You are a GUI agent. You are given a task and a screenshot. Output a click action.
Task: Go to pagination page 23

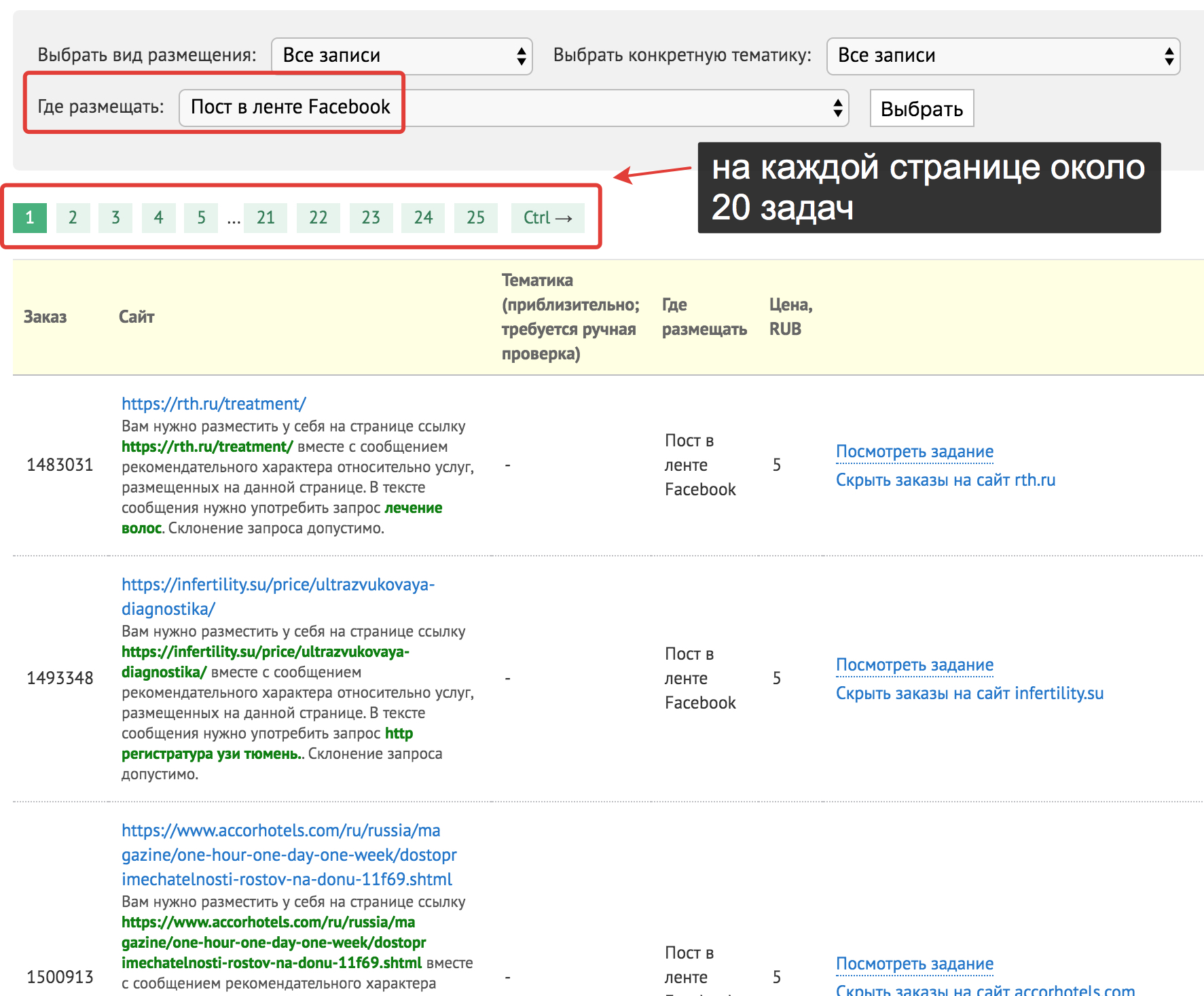click(371, 217)
